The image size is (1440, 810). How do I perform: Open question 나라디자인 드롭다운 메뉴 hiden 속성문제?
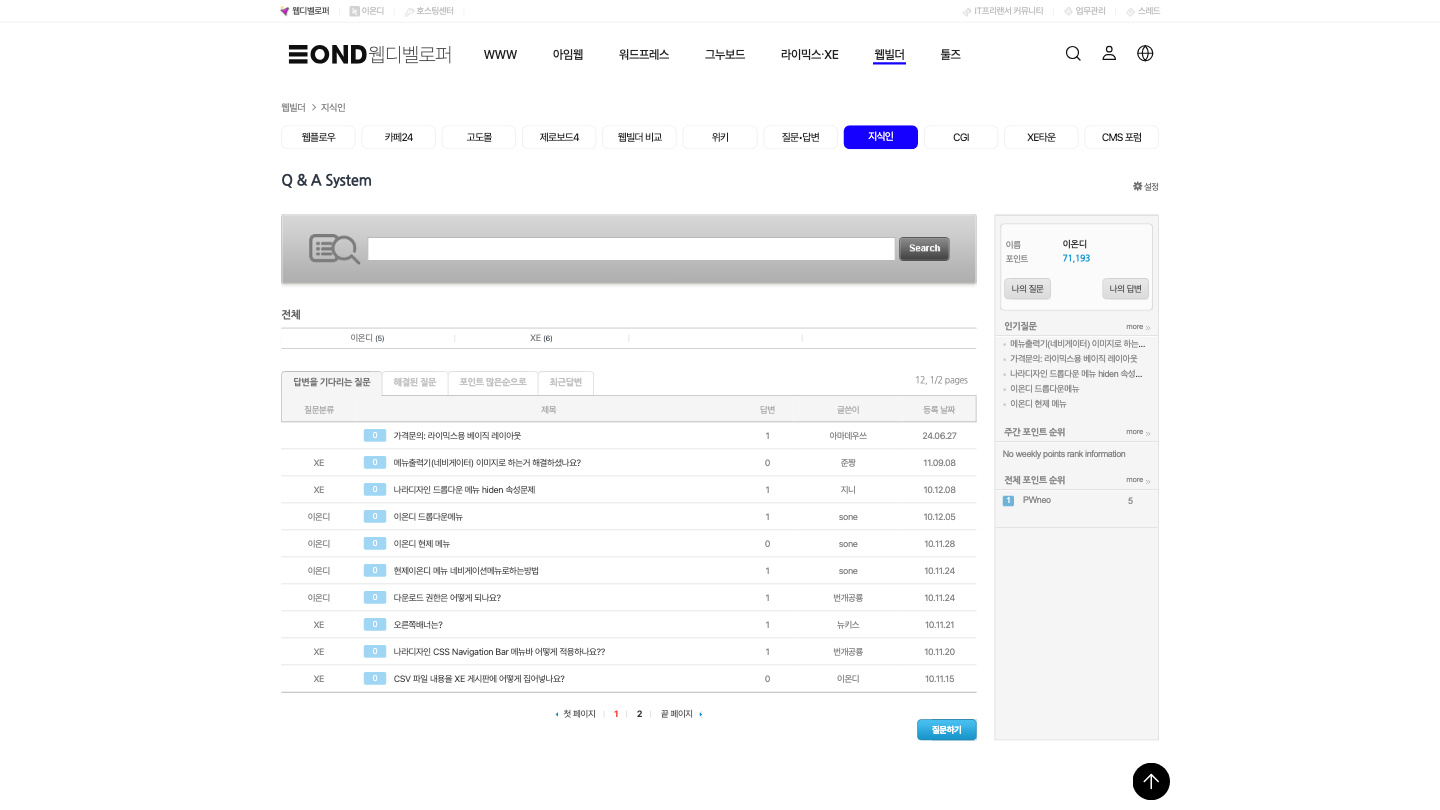pos(464,490)
